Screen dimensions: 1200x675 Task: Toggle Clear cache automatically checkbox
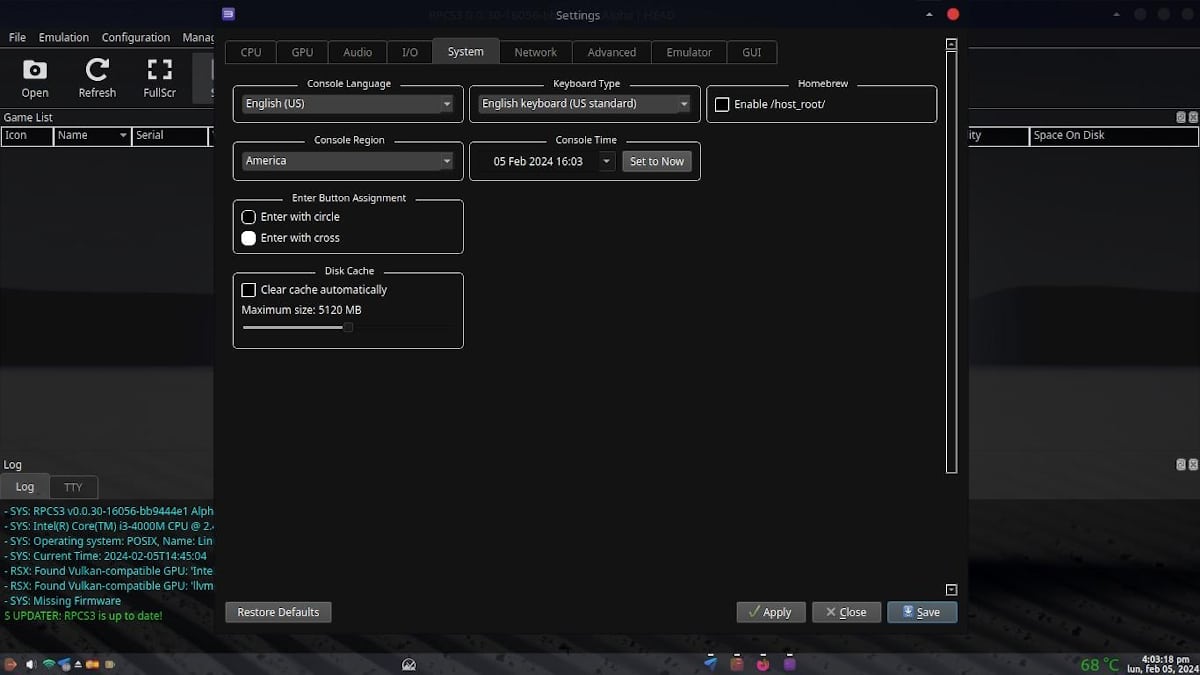tap(249, 290)
